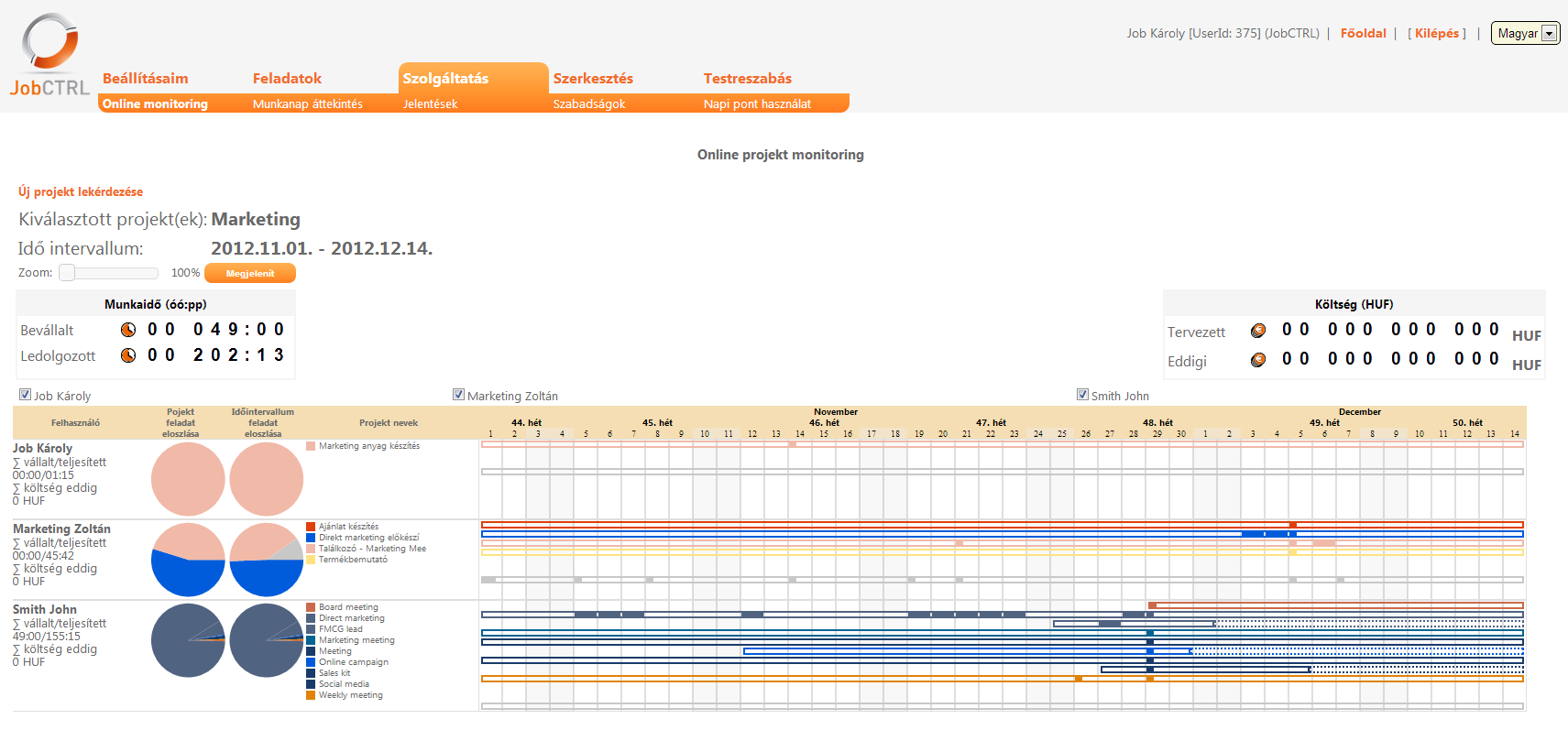
Task: Toggle the Marketing Zoltán checkbox
Action: pos(458,395)
